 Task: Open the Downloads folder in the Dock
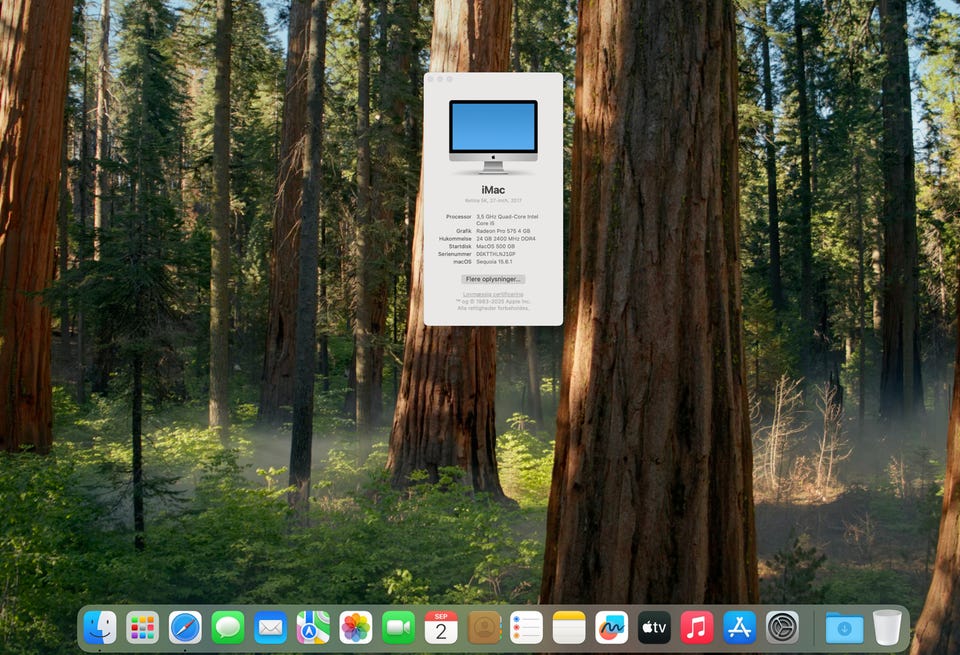pos(844,627)
